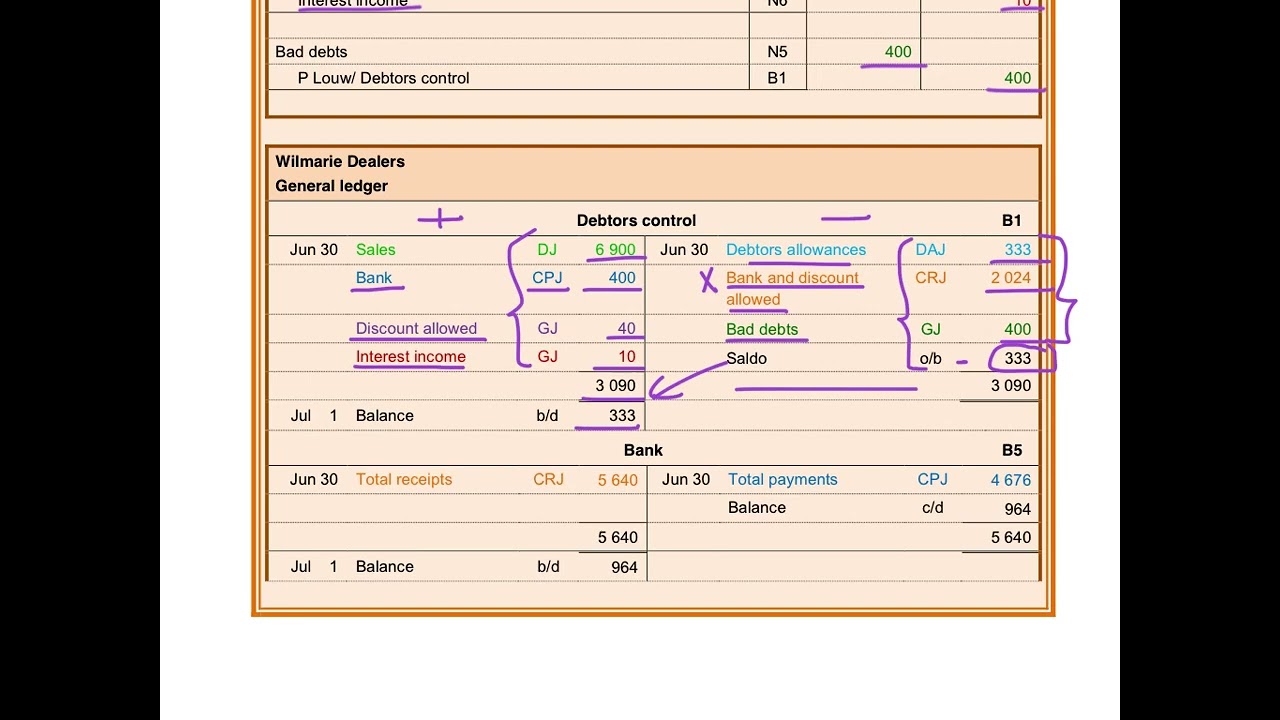Select Interest income in Debtors control ledger
This screenshot has height=720, width=1280.
(411, 356)
